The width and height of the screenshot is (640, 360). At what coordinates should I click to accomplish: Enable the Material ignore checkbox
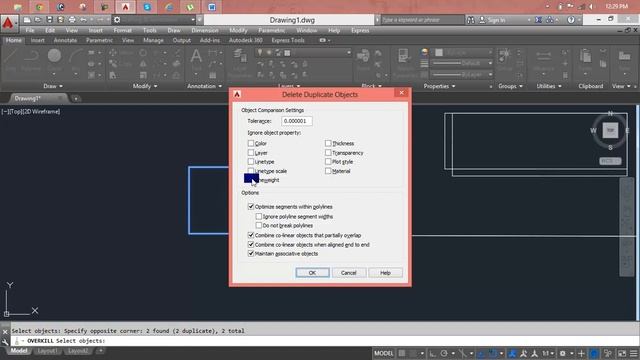328,171
